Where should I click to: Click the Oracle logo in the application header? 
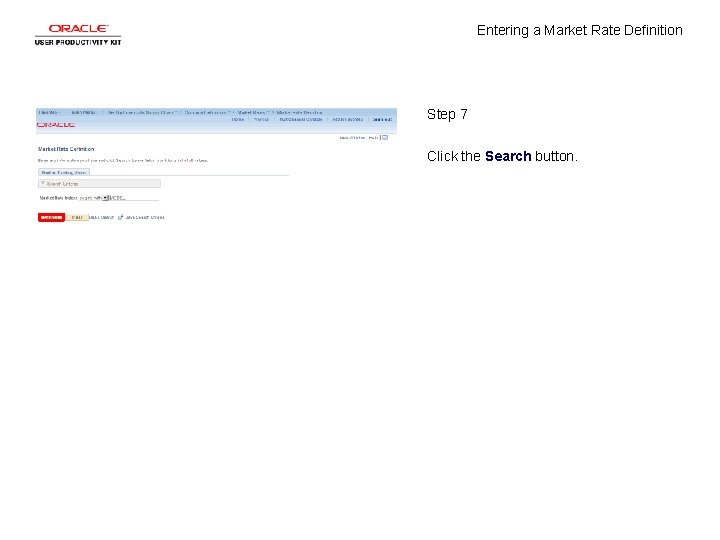(x=56, y=125)
